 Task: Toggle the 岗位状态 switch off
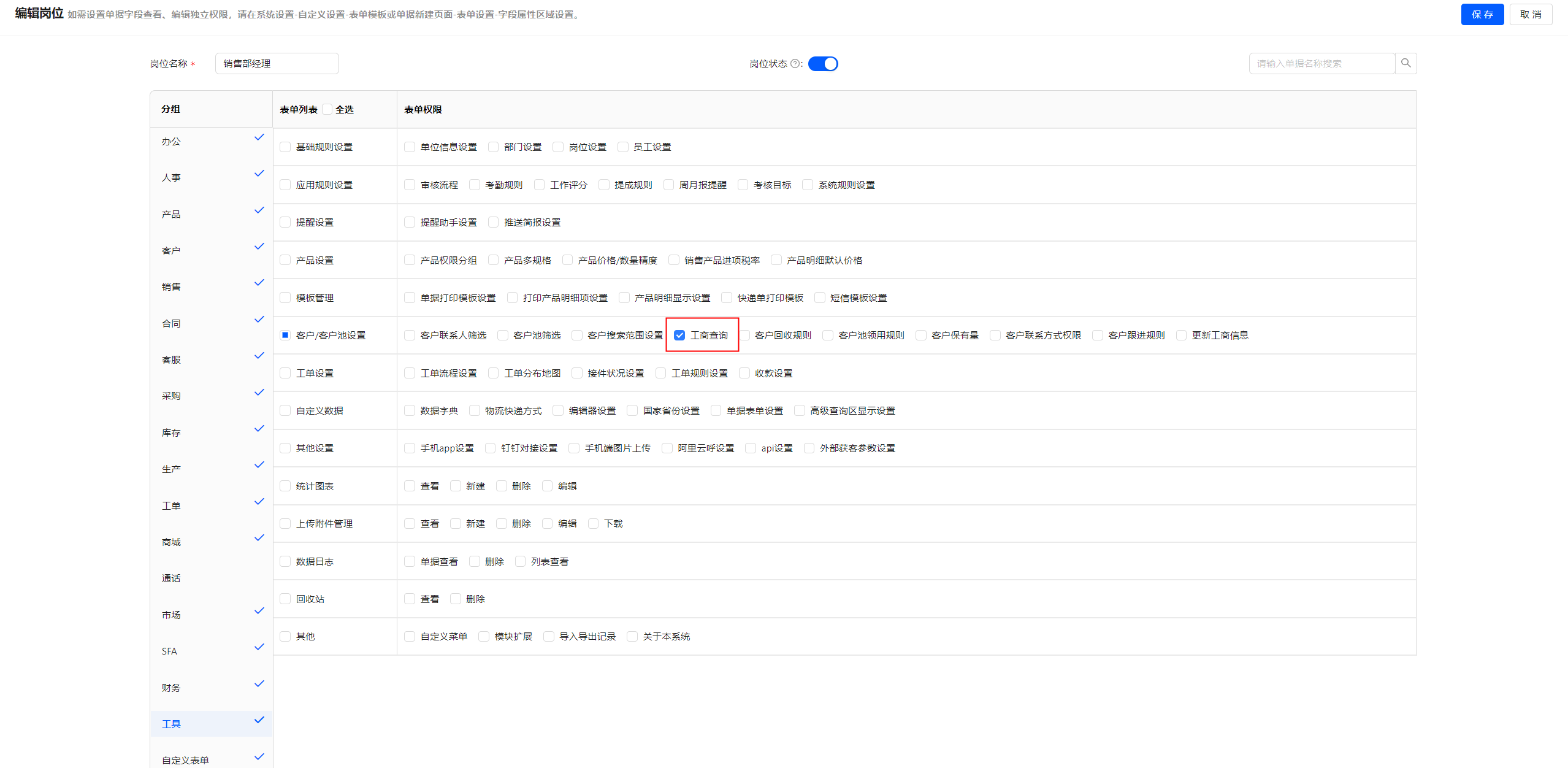point(822,64)
